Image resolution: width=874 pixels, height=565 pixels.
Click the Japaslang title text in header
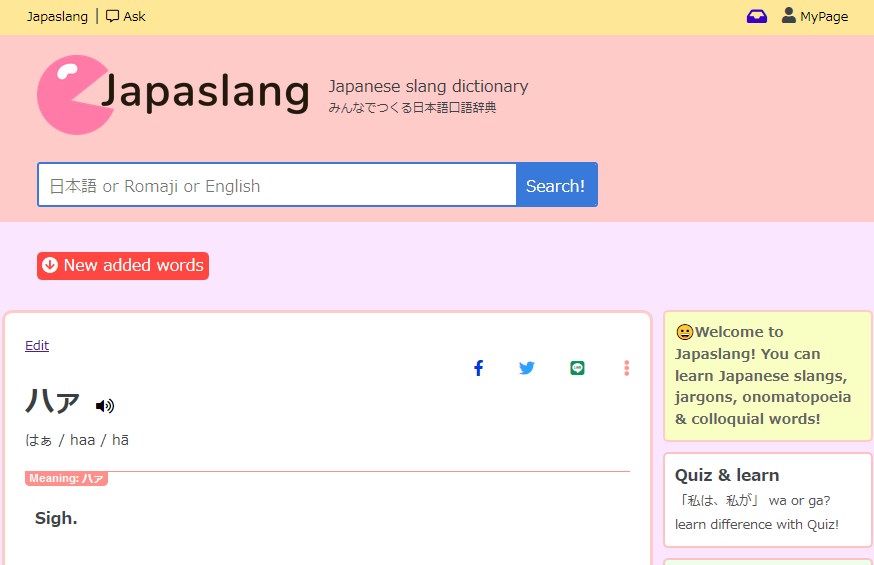[206, 92]
